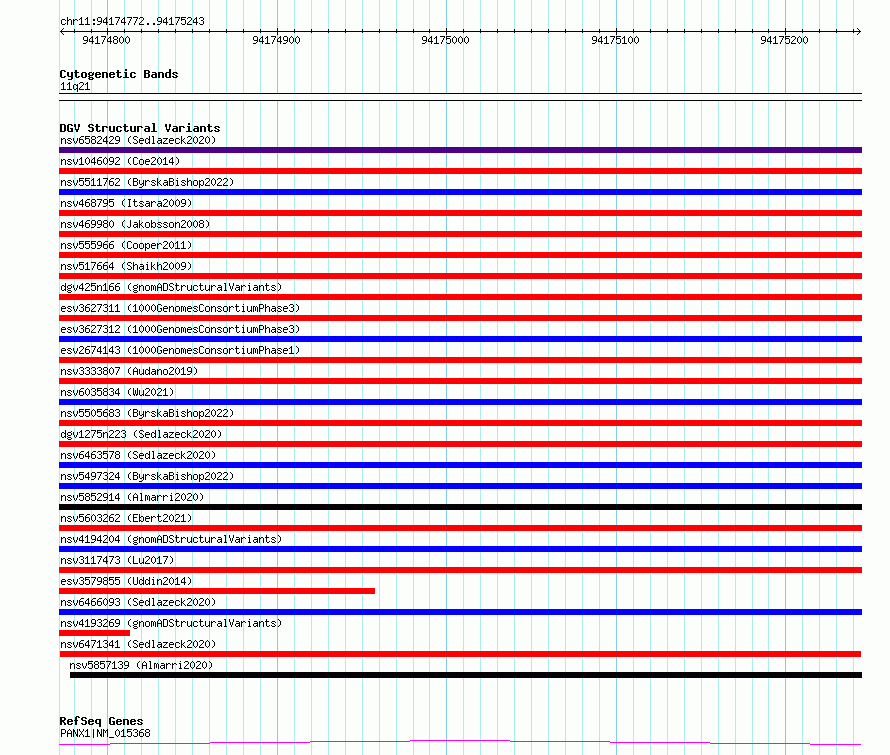
Task: Click chr11:94174772..94175243 coordinates
Action: [x=132, y=22]
